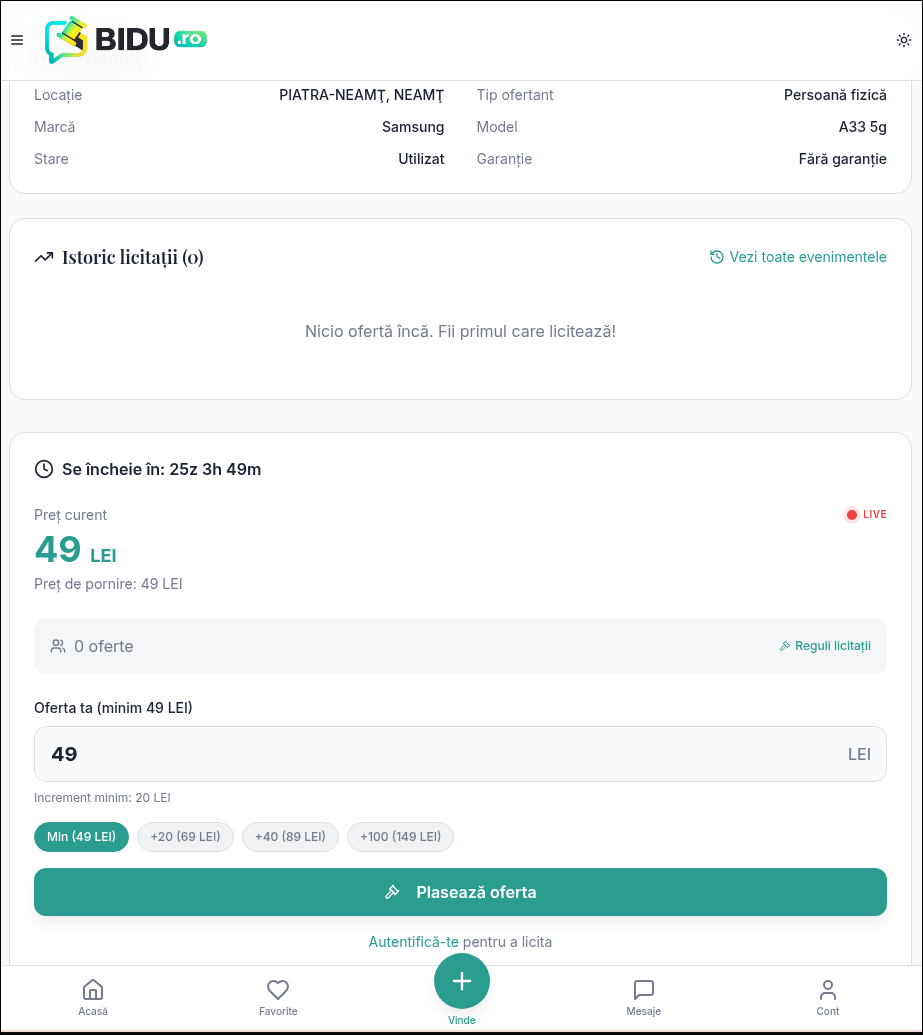
Task: Click the BIDU.ro logo
Action: 126,40
